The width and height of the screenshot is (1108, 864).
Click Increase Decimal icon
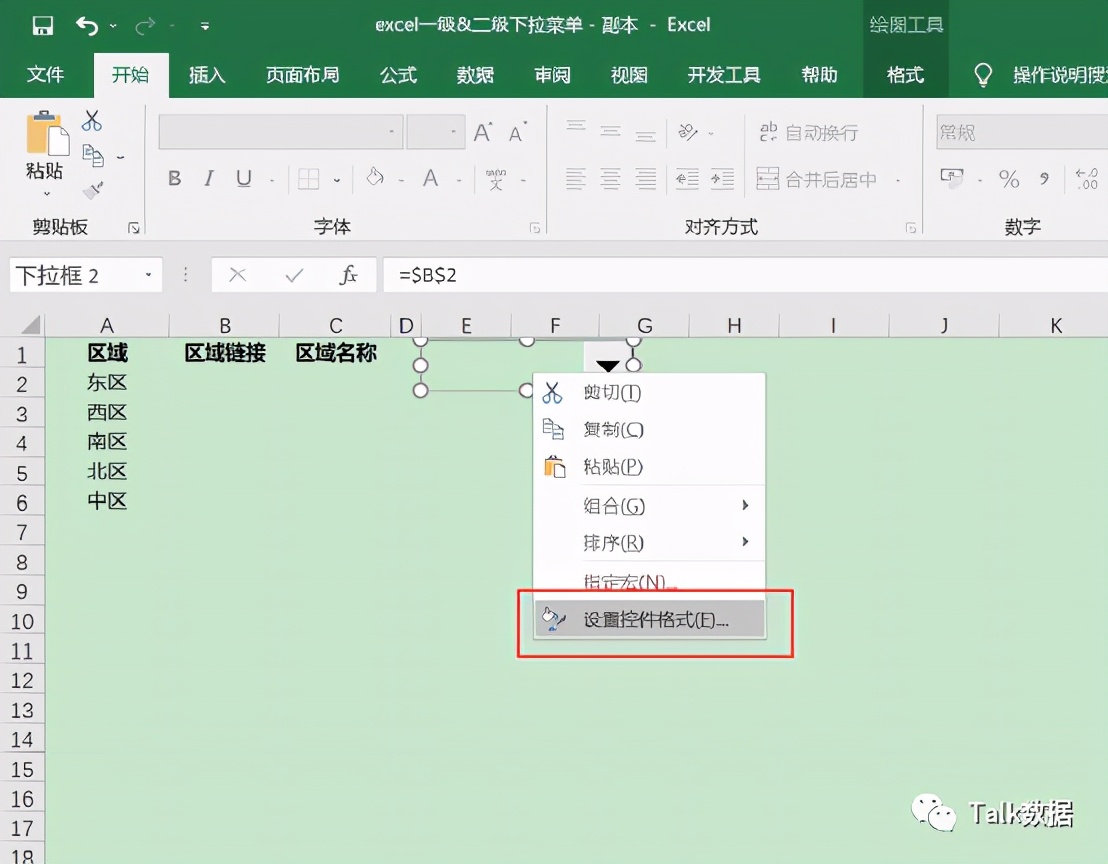point(1086,179)
